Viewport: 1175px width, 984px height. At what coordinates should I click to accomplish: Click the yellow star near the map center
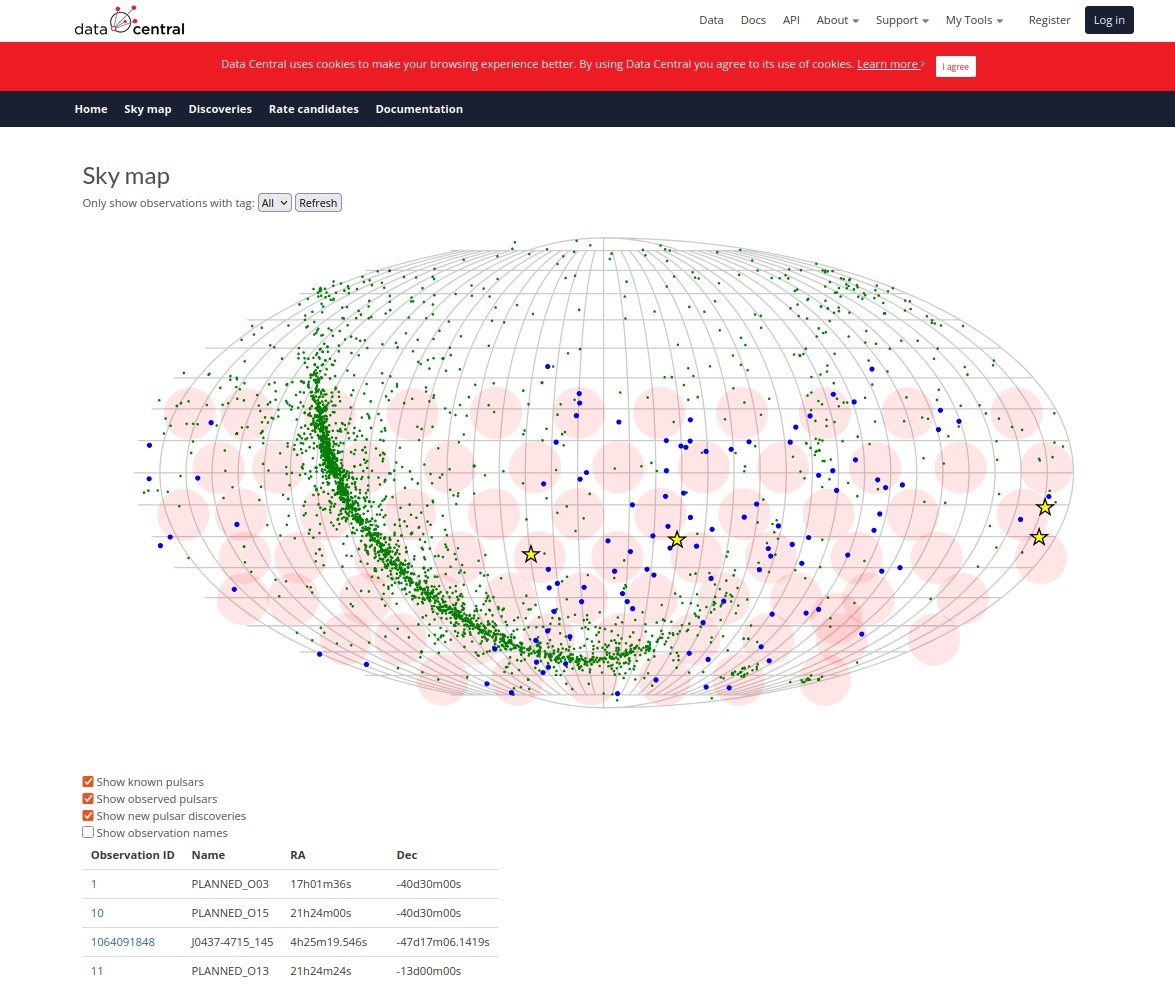[677, 540]
